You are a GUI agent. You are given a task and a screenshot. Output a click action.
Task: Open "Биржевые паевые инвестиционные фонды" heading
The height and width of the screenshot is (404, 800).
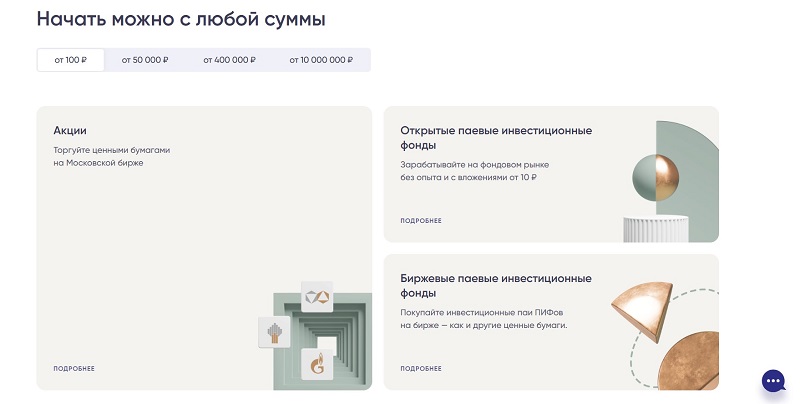tap(496, 286)
